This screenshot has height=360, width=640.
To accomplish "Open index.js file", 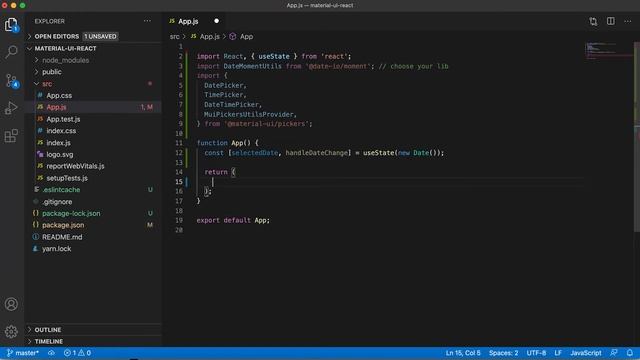I will click(x=94, y=143).
